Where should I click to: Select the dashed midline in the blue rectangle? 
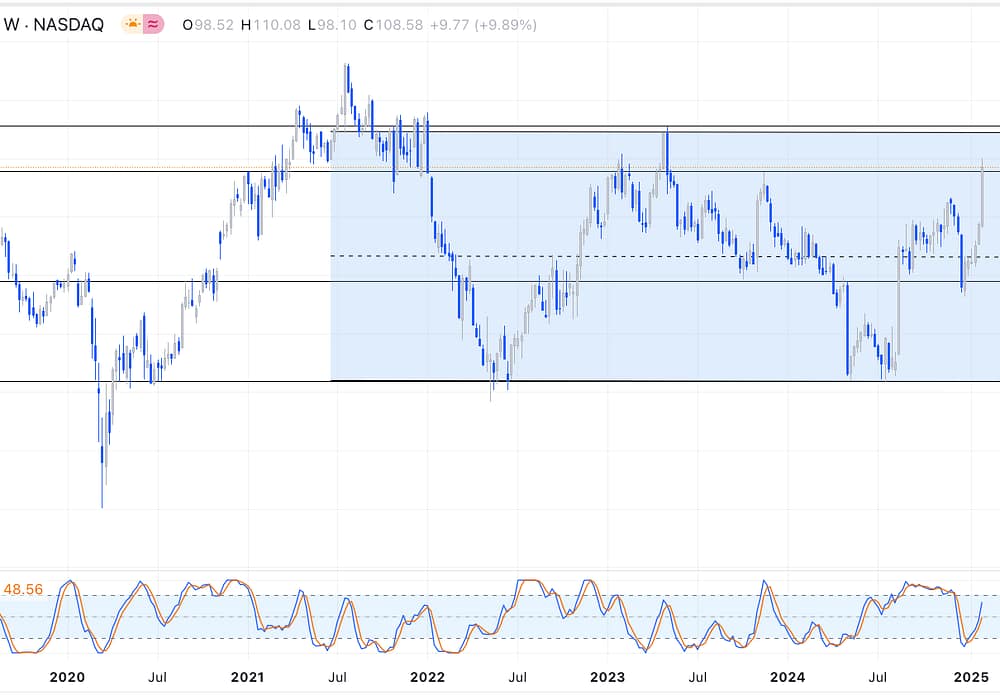tap(600, 257)
